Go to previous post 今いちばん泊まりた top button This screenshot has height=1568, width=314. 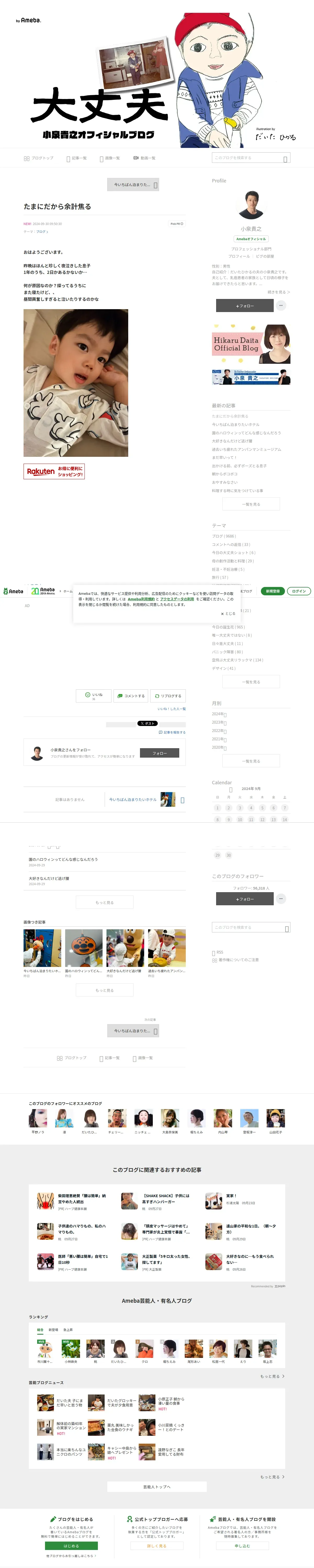(x=133, y=185)
